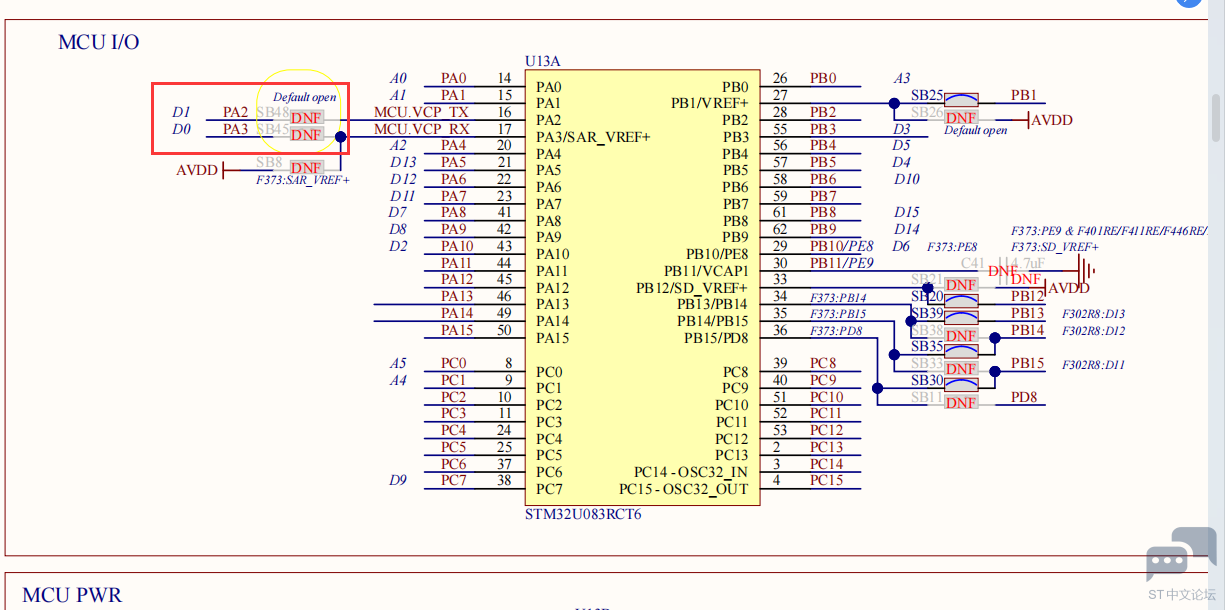Select the standalone PD8 net label
This screenshot has width=1225, height=610.
1024,397
